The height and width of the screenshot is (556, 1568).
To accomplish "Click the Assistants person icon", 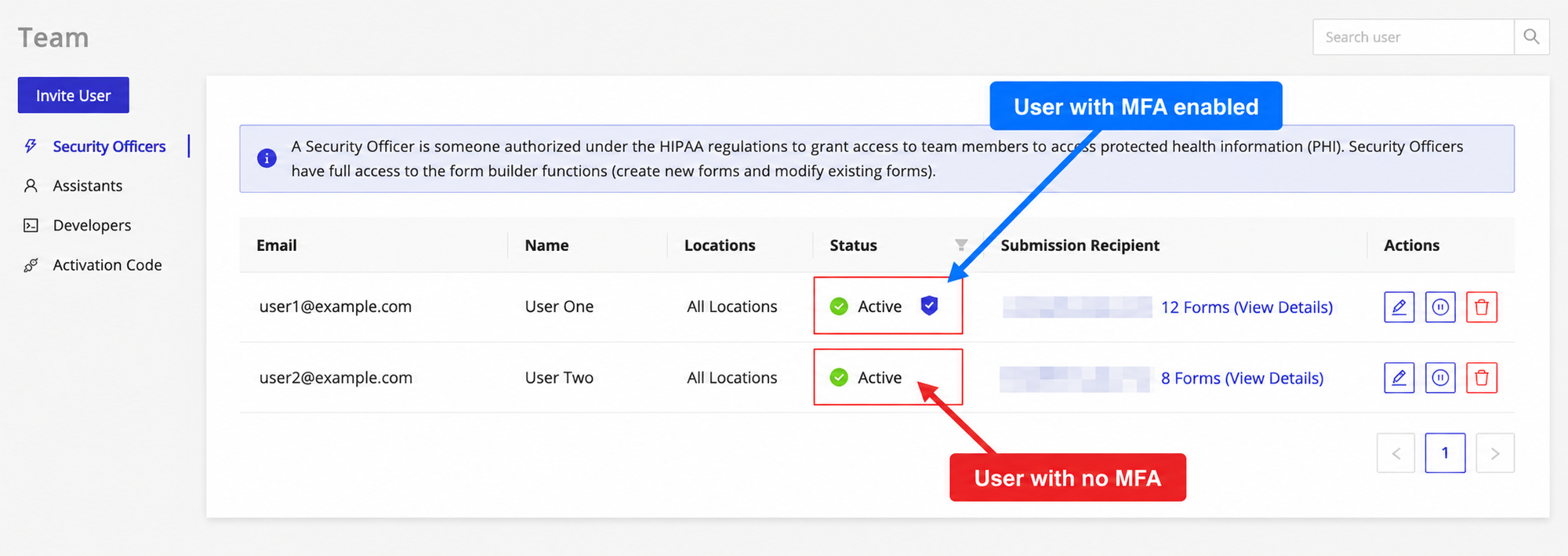I will tap(31, 186).
